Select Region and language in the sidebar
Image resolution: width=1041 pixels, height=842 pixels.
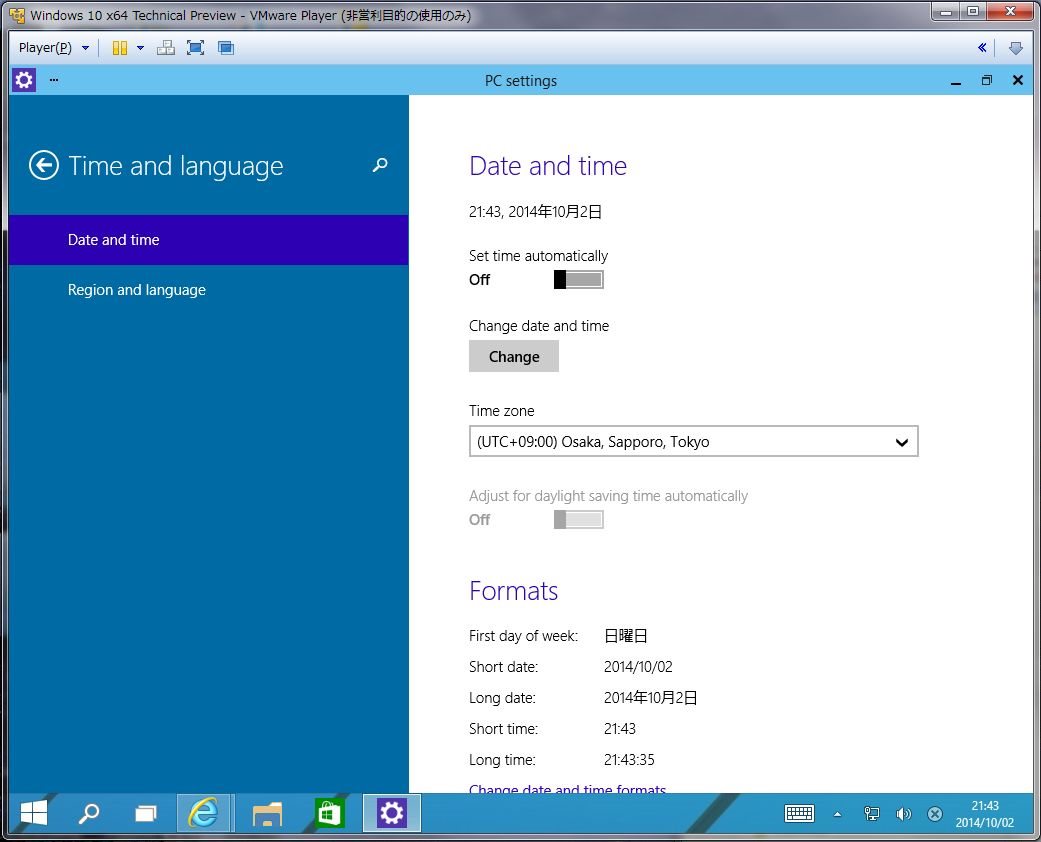coord(208,290)
